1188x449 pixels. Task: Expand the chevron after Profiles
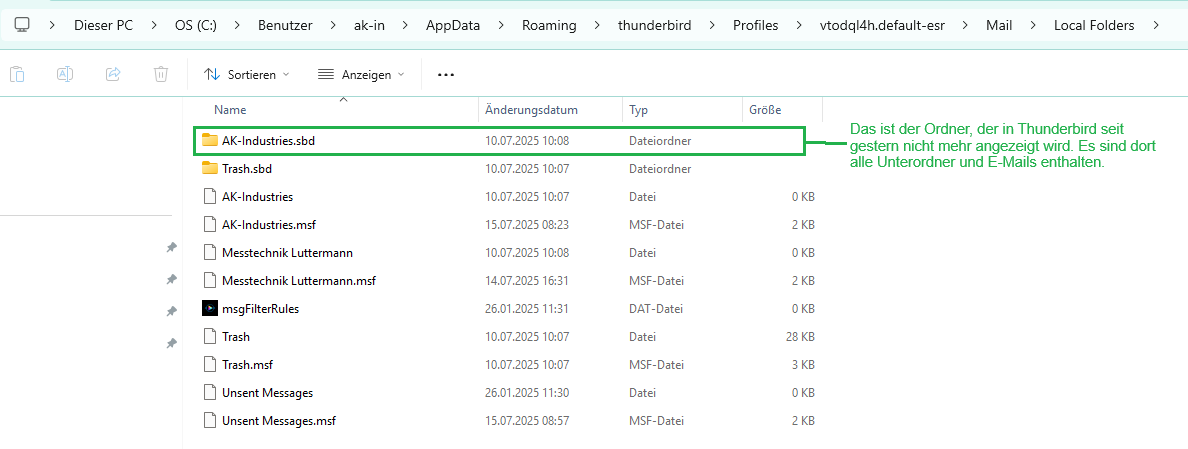pyautogui.click(x=799, y=25)
